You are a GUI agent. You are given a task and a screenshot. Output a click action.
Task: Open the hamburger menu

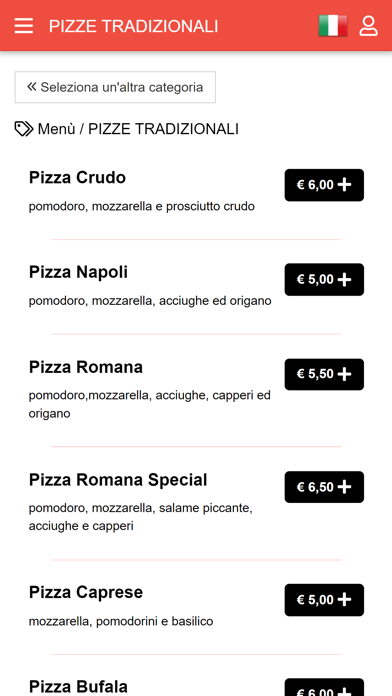(x=24, y=26)
